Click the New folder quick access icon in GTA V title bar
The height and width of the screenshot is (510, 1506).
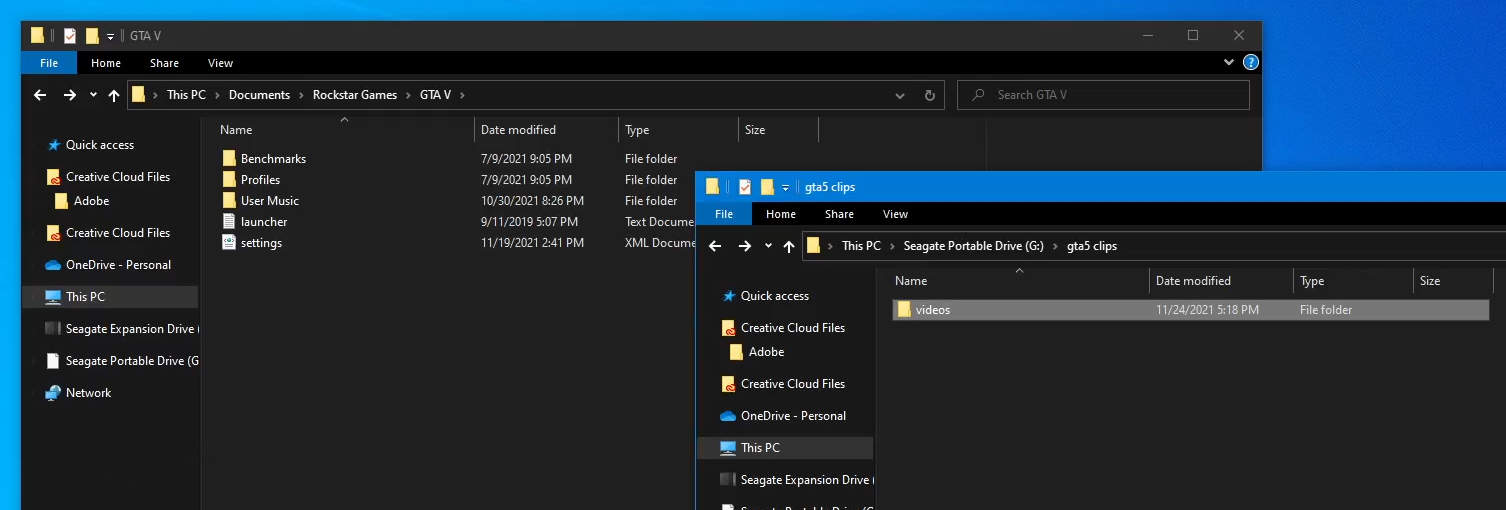coord(92,36)
